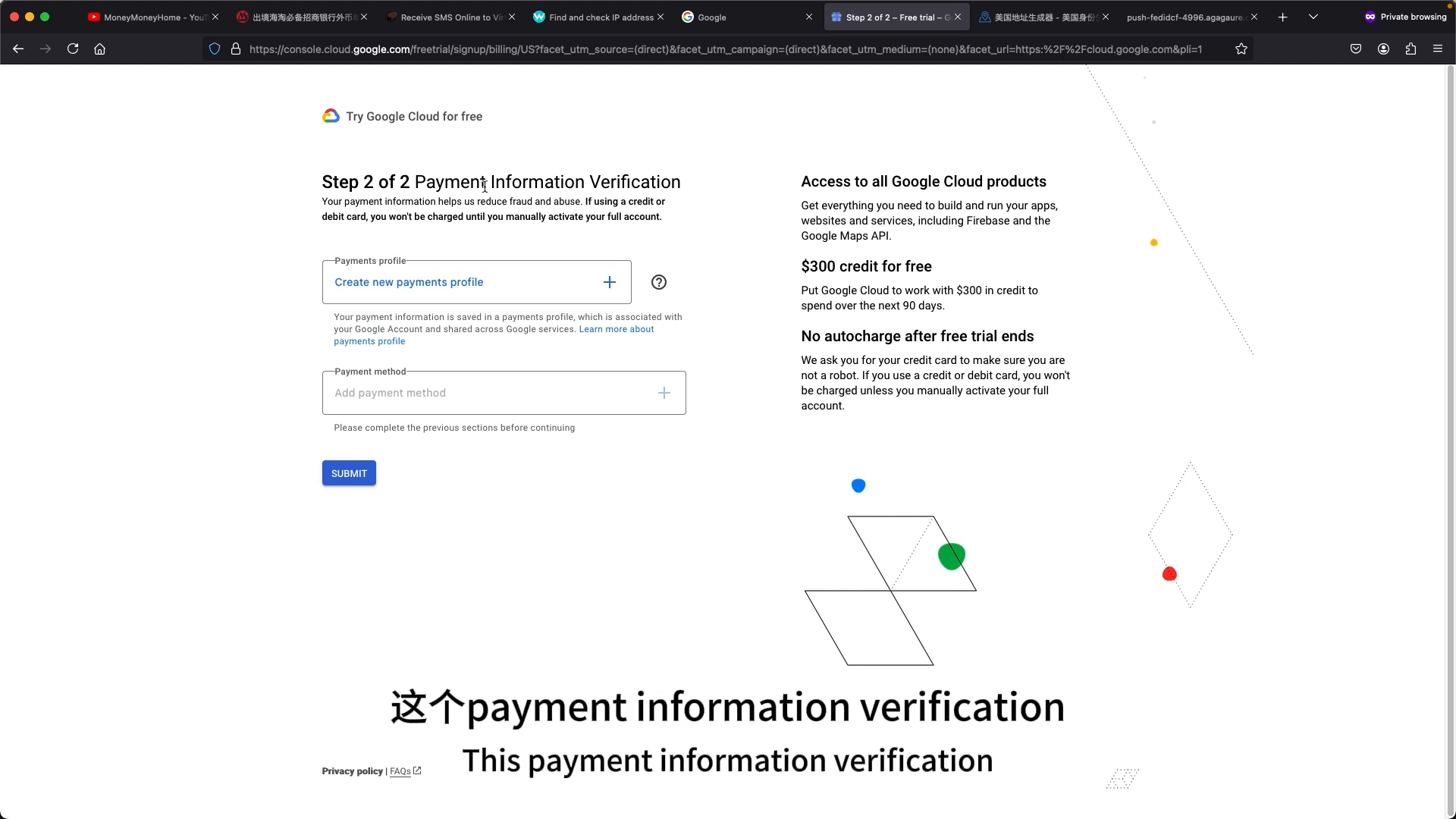The width and height of the screenshot is (1456, 819).
Task: Open the extensions puzzle icon
Action: [x=1410, y=49]
